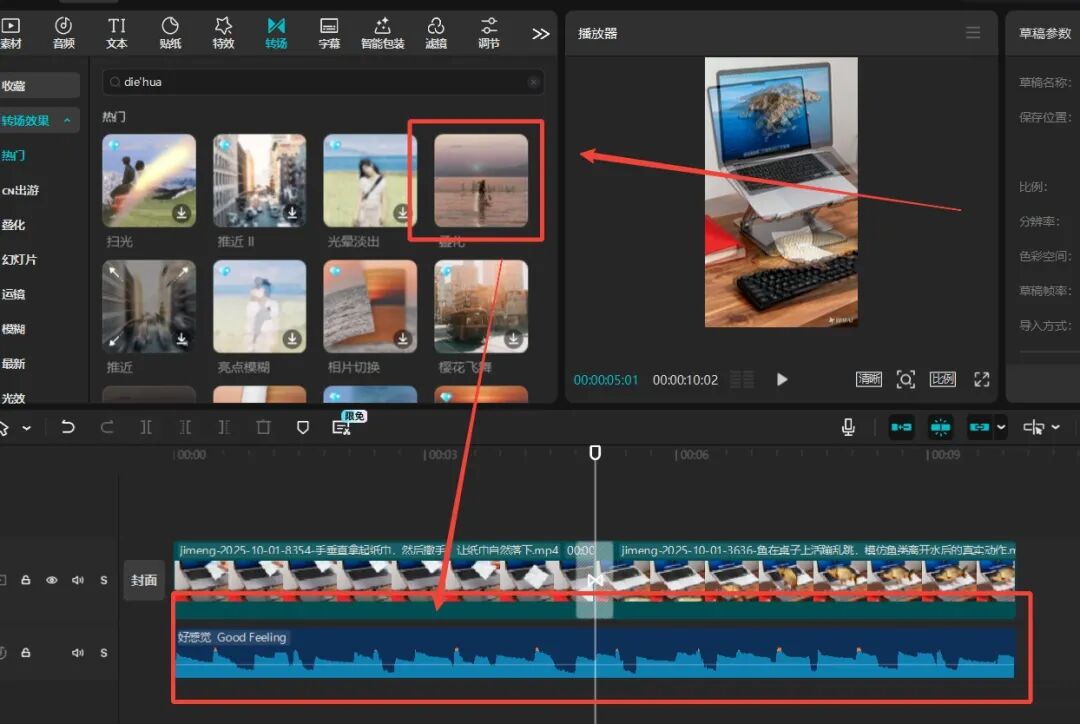This screenshot has width=1080, height=724.
Task: Click the fullscreen icon in the player
Action: pos(981,379)
